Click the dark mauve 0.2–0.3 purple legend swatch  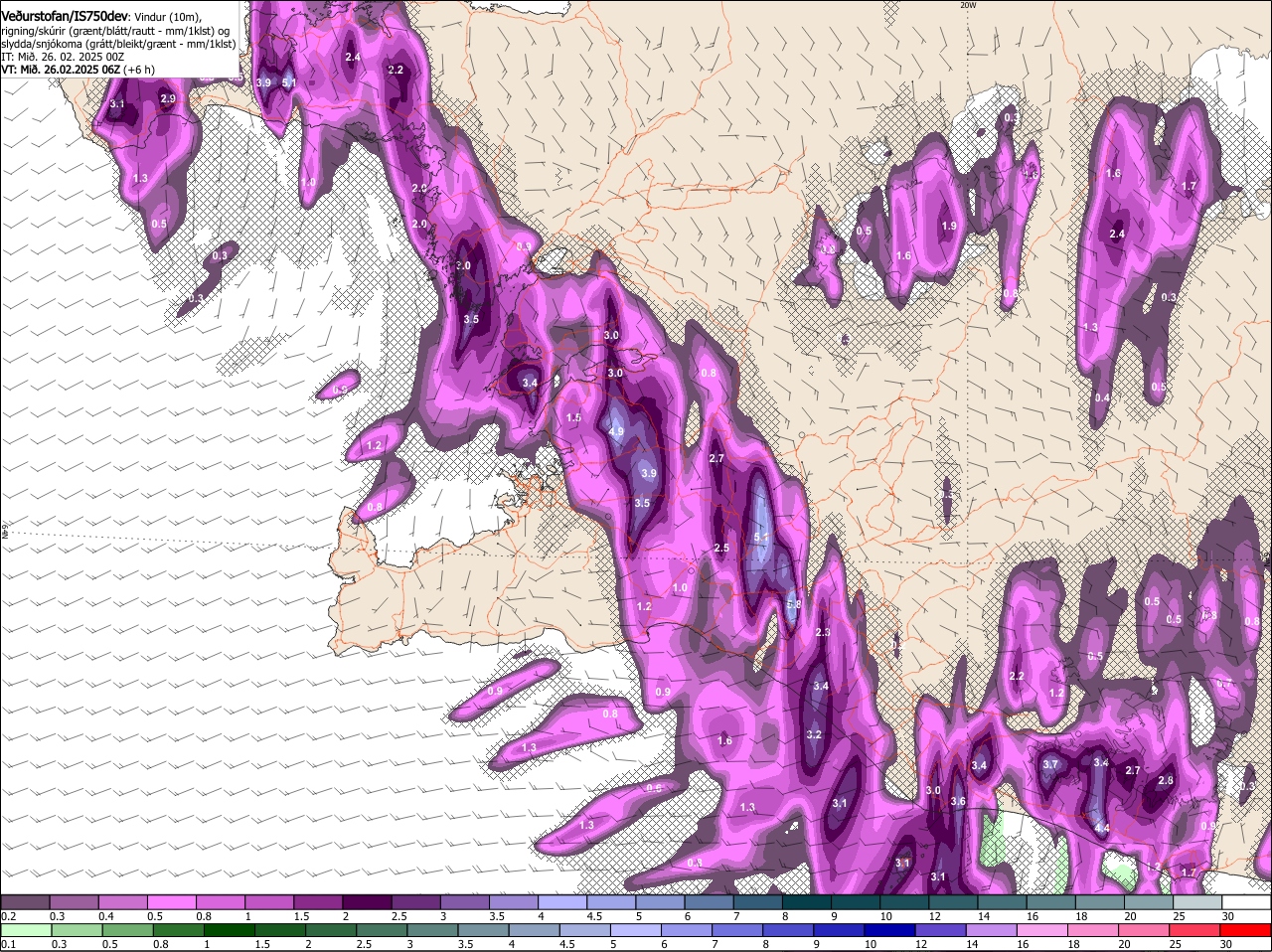(x=24, y=901)
